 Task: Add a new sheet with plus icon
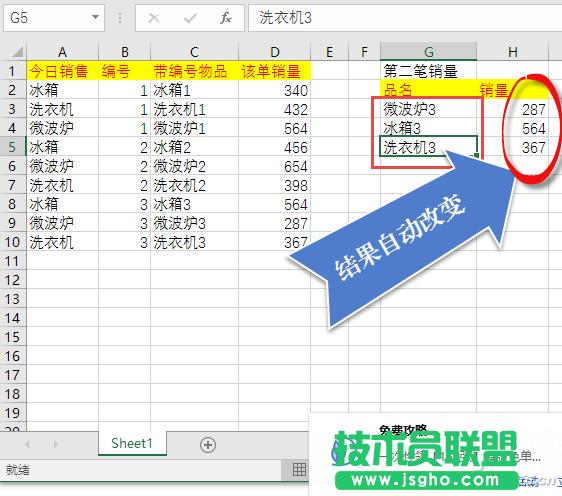pos(208,445)
